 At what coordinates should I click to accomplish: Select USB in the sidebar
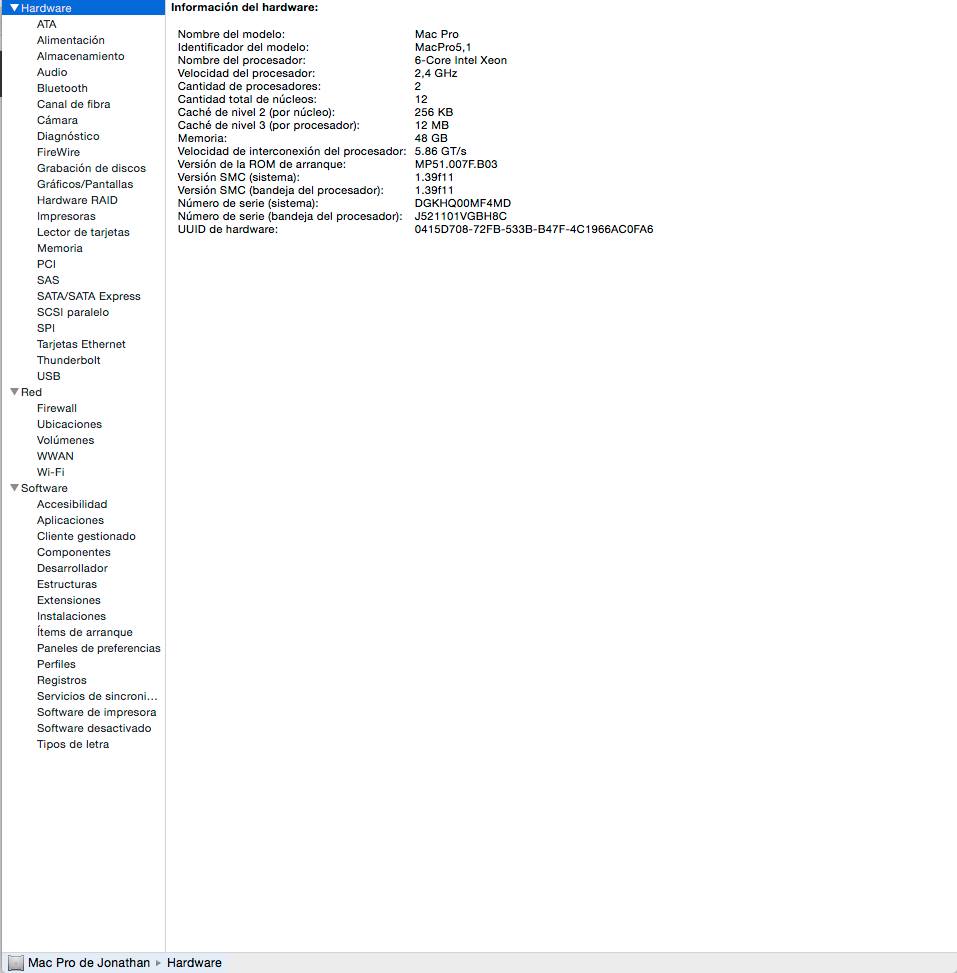coord(48,377)
